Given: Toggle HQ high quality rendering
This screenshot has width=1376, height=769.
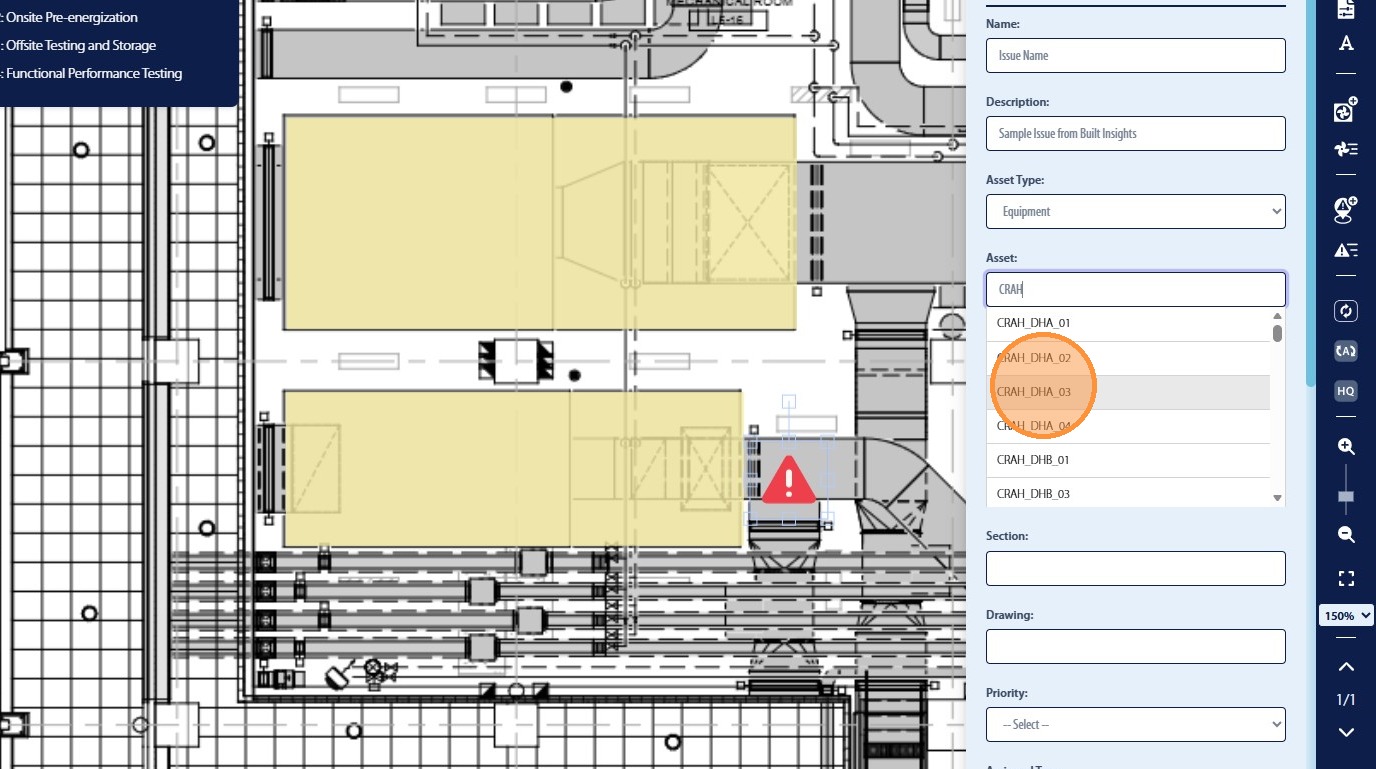Looking at the screenshot, I should coord(1346,391).
